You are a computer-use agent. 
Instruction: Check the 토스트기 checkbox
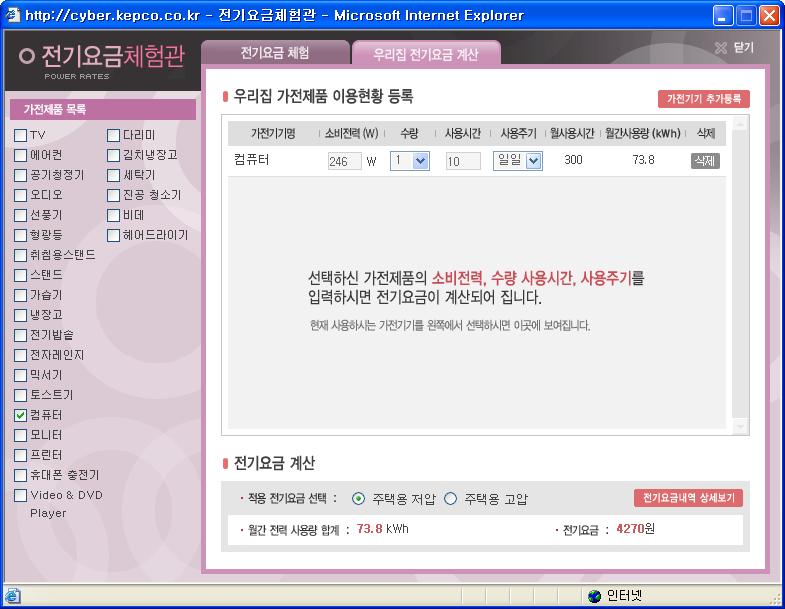[x=21, y=396]
